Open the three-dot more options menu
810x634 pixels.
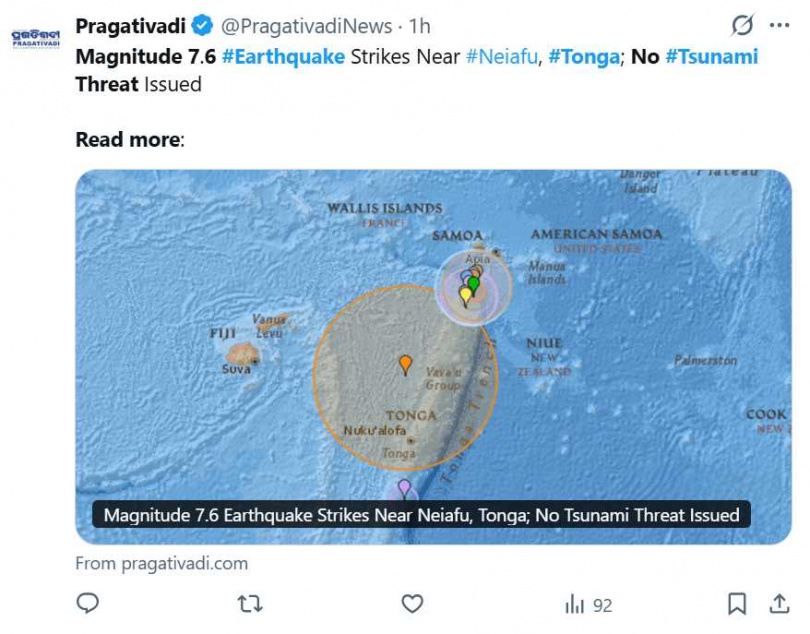(780, 25)
